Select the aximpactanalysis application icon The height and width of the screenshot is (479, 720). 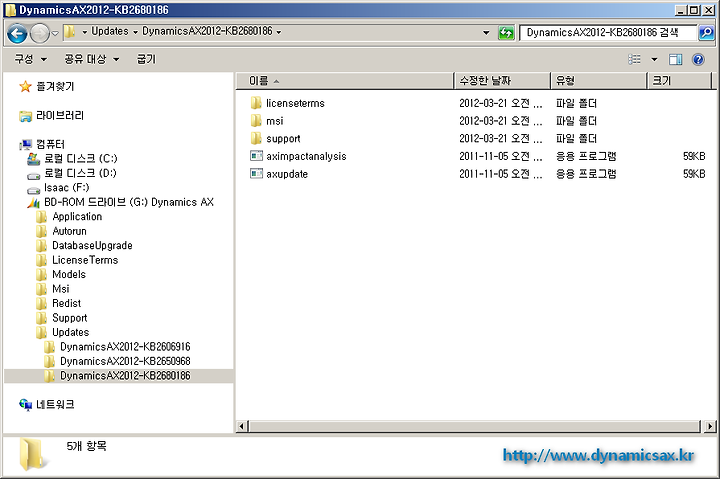256,156
